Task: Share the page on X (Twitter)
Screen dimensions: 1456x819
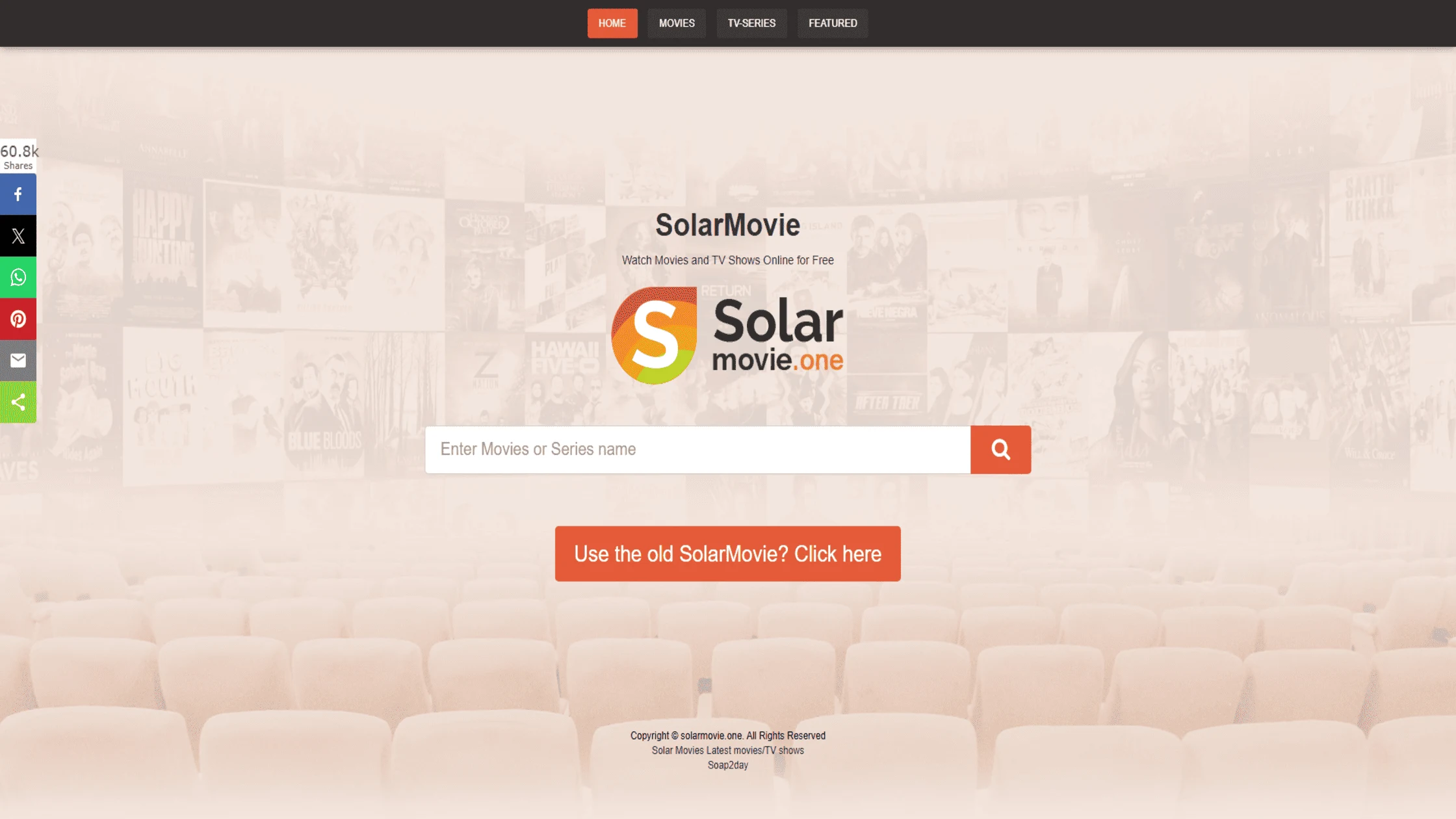Action: (x=18, y=235)
